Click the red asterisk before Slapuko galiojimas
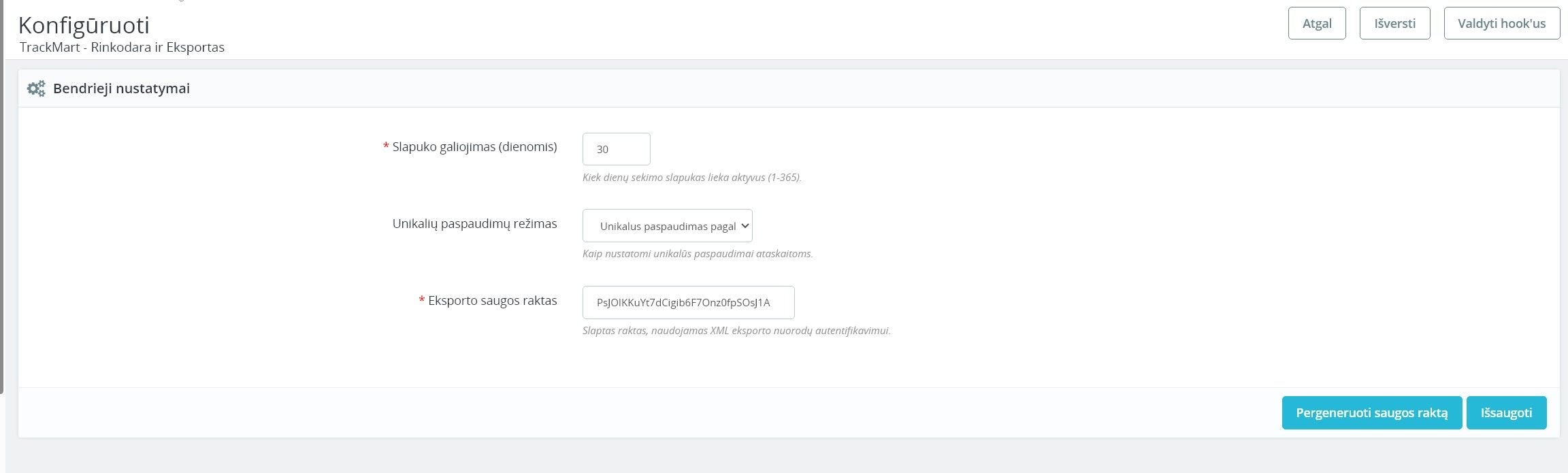Viewport: 1568px width, 473px height. [x=387, y=147]
